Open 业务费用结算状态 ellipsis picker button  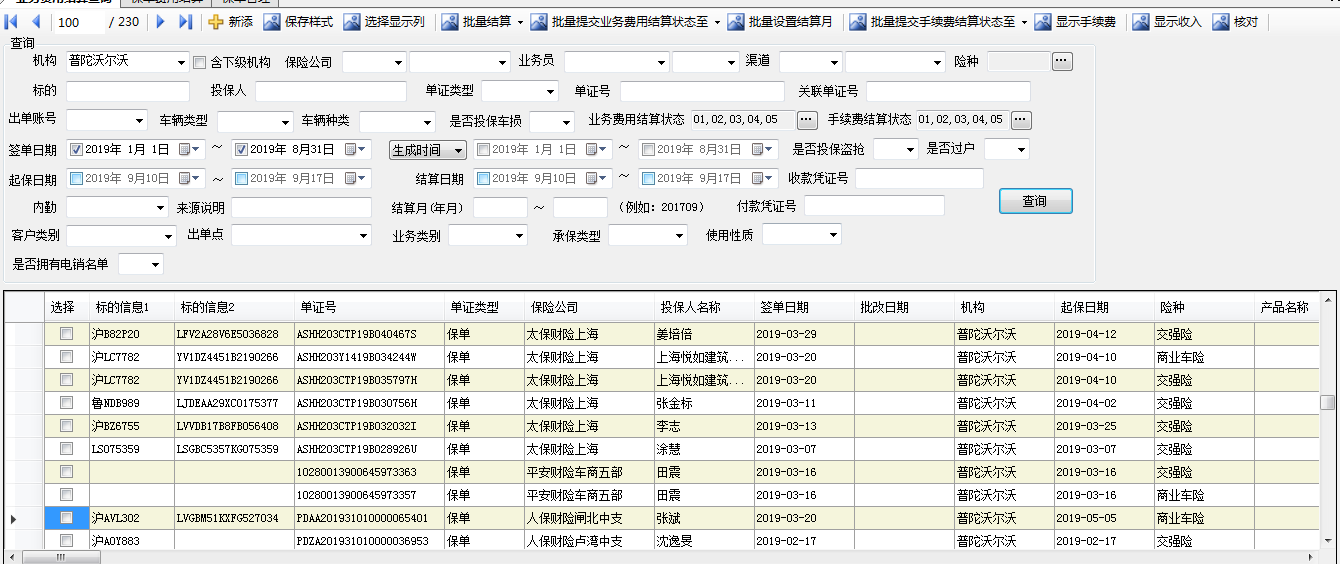coord(807,120)
